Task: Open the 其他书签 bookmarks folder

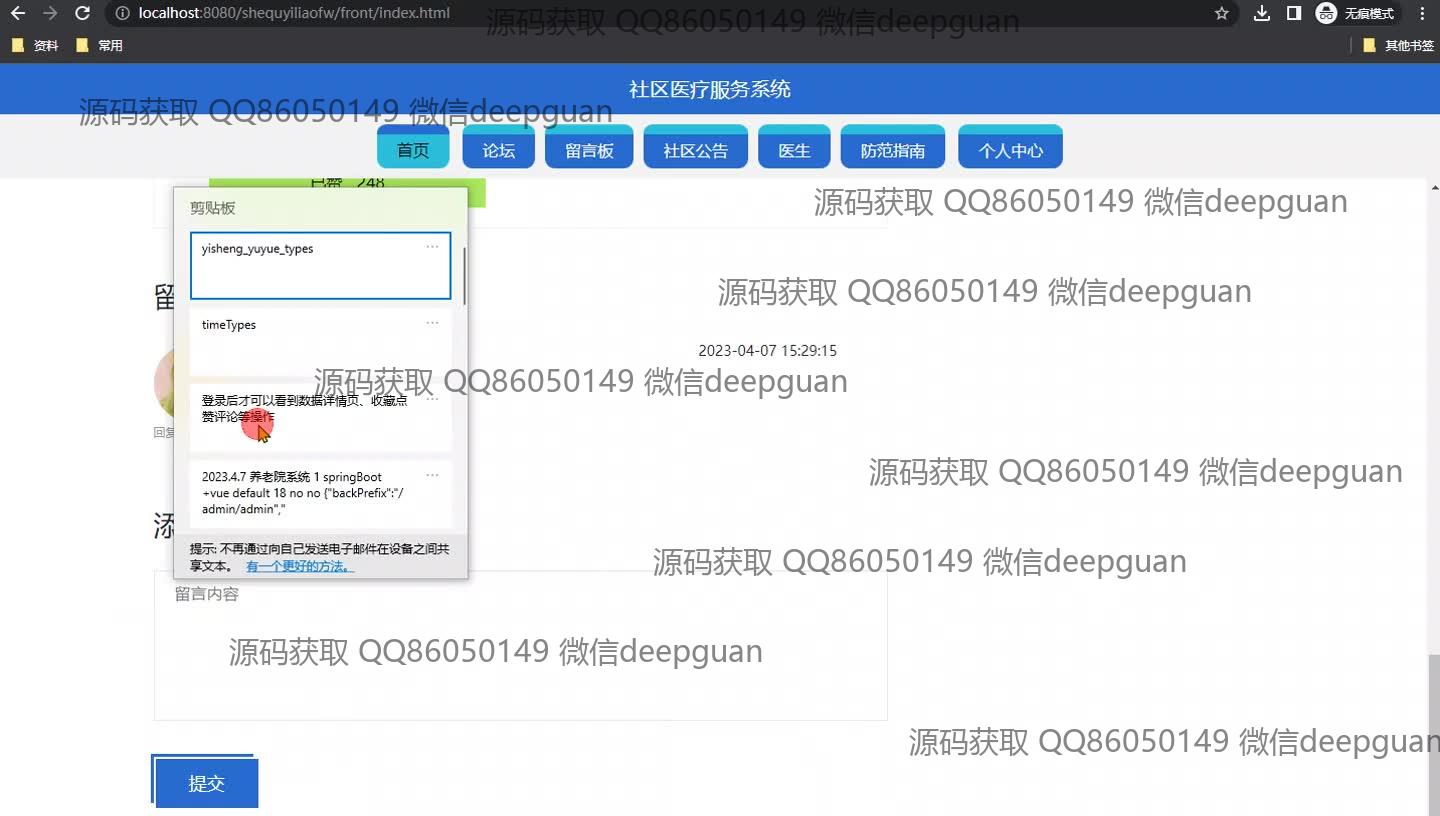Action: (1398, 45)
